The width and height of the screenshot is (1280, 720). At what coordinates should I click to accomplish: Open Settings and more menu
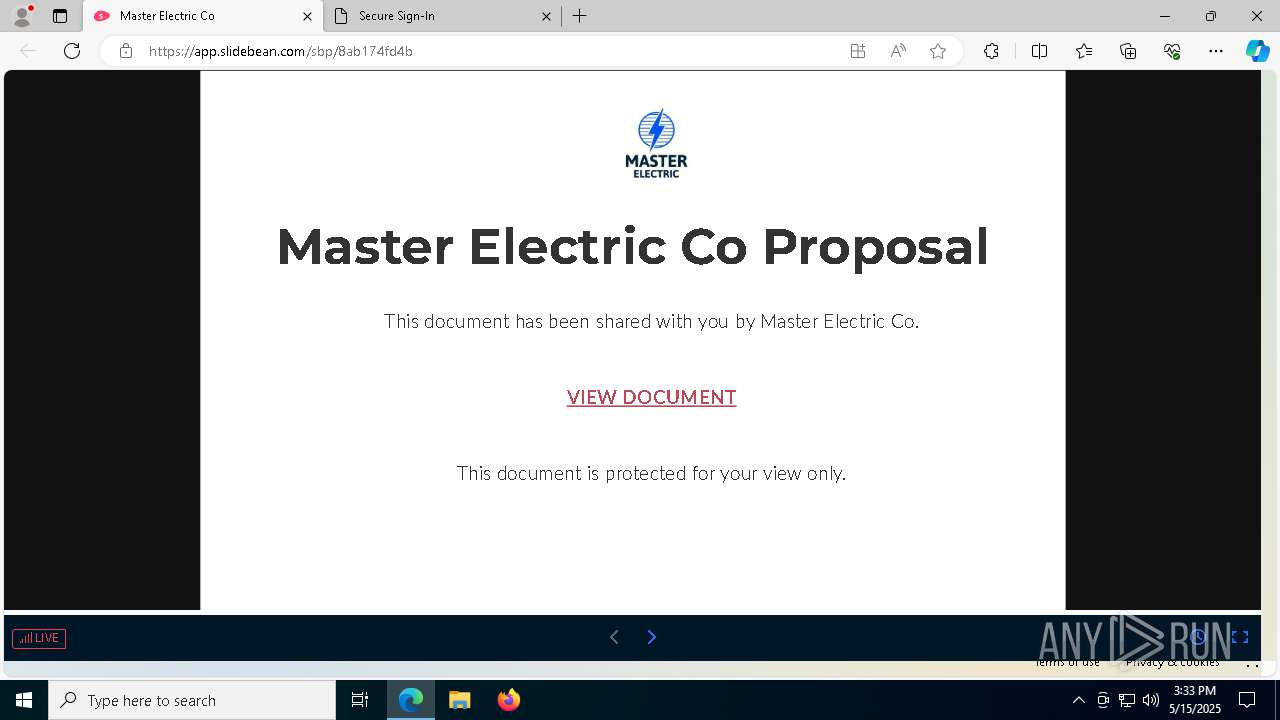1216,51
